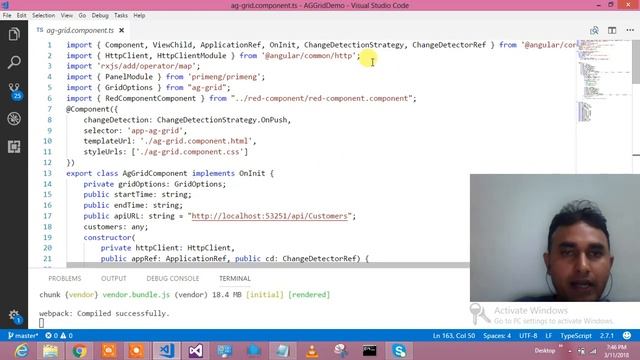Open Skype from taskbar
The image size is (640, 360).
[399, 351]
